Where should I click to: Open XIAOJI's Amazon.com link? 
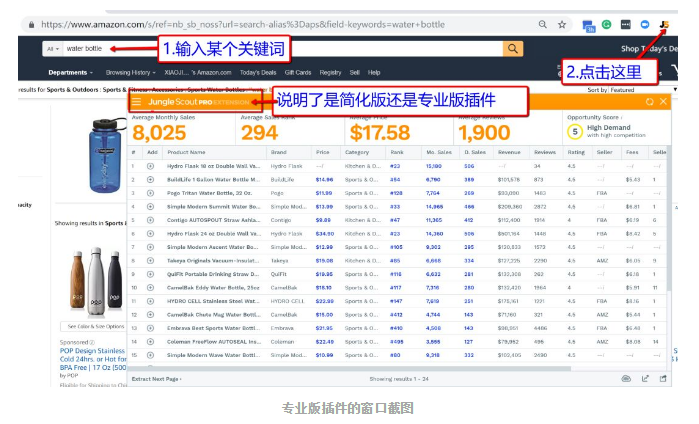pyautogui.click(x=198, y=72)
